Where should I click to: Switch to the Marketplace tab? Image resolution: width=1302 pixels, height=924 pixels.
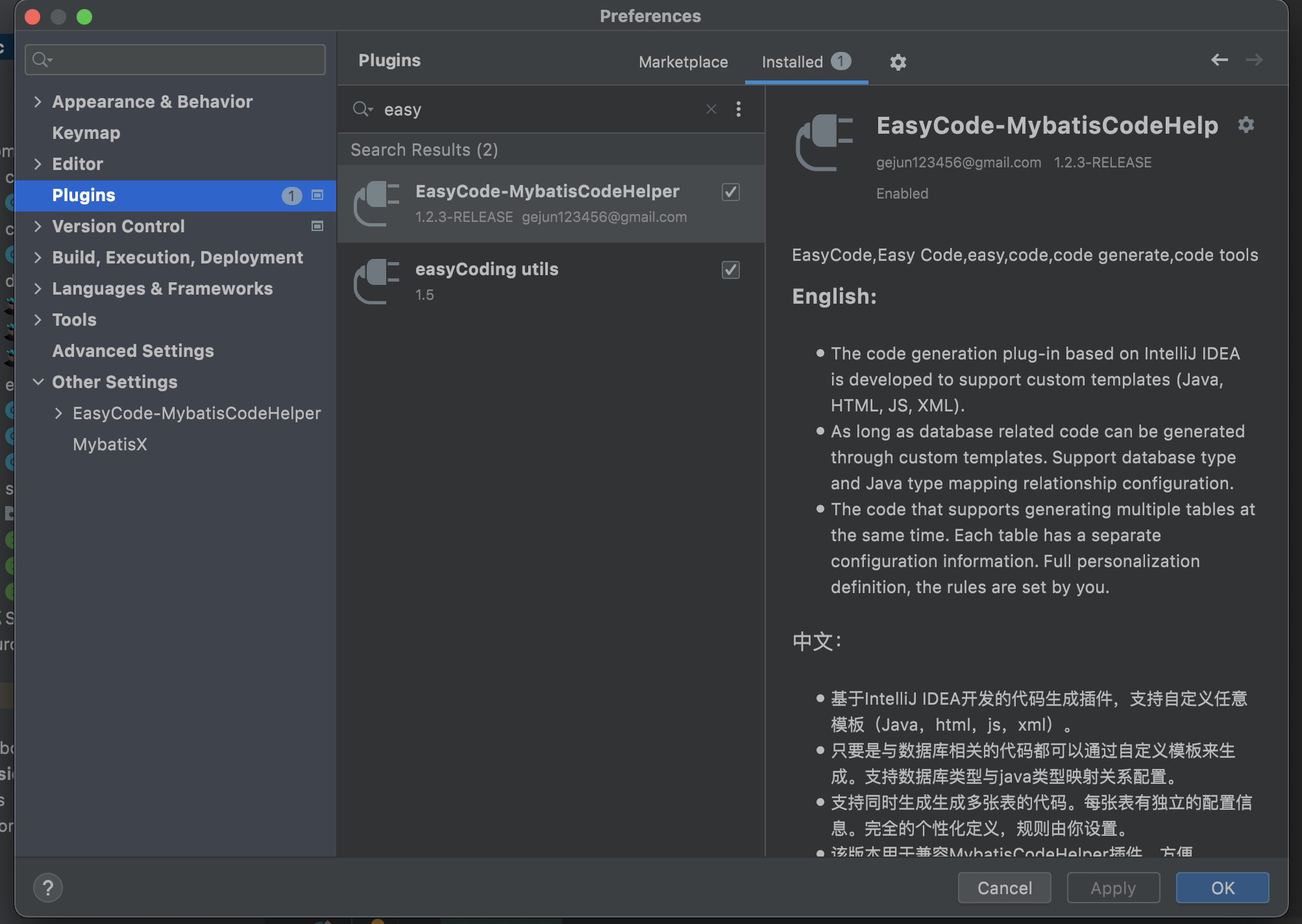coord(683,62)
